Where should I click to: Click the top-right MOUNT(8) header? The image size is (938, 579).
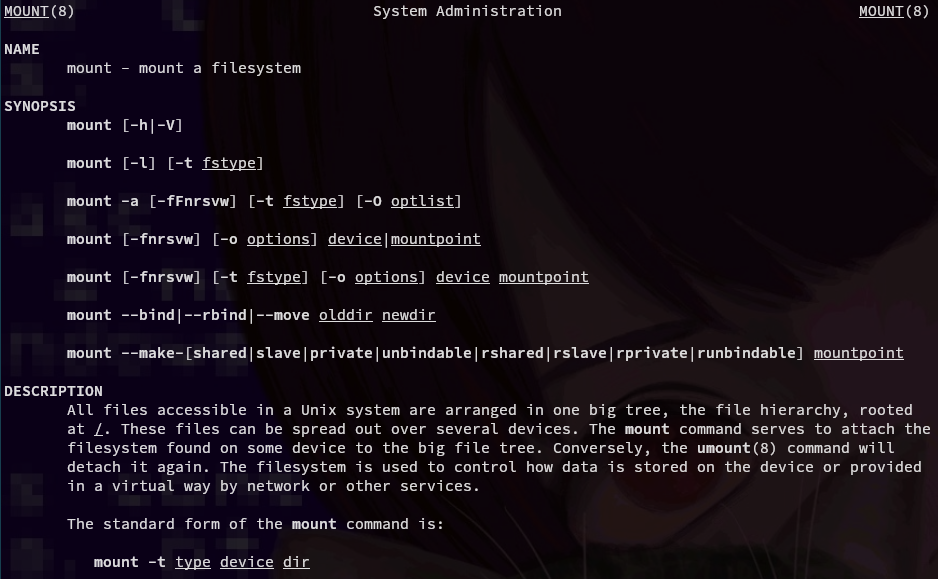894,11
